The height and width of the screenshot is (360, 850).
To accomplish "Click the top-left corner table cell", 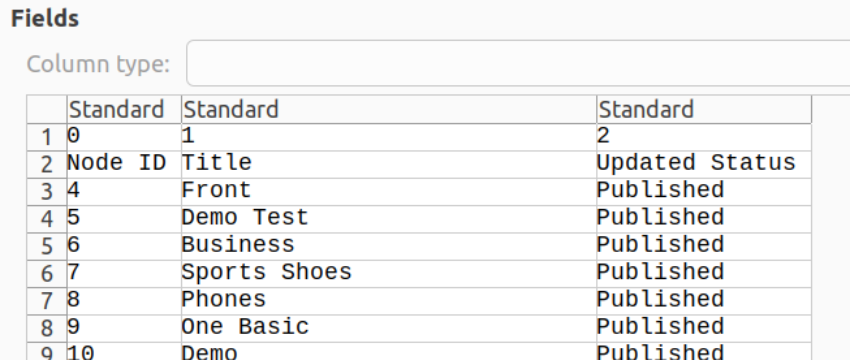I will tap(47, 110).
